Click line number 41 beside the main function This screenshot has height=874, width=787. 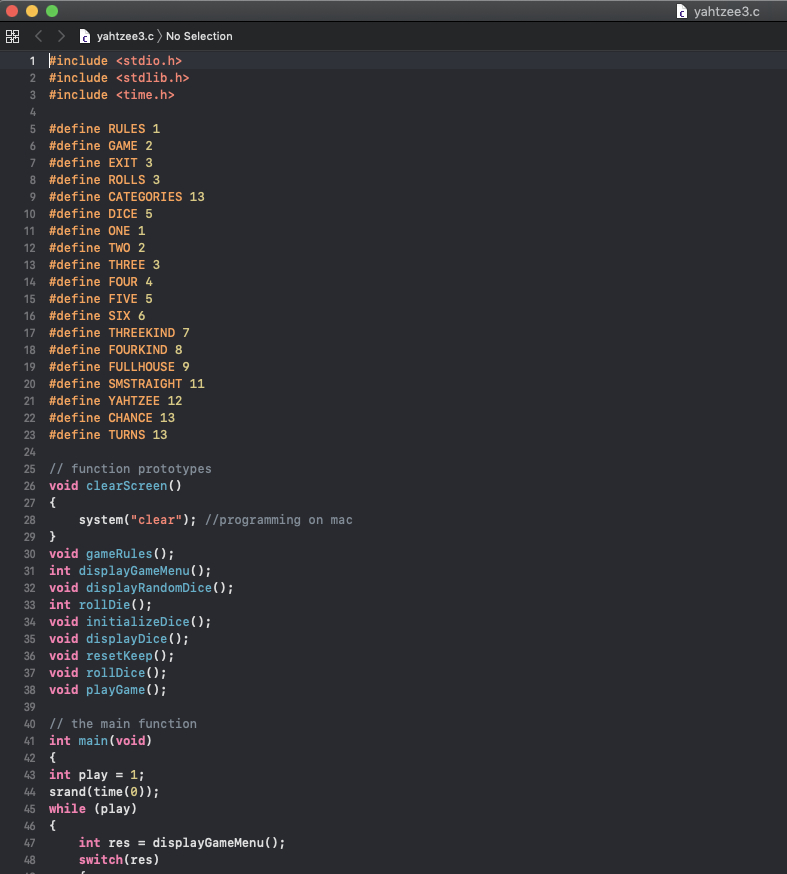tap(29, 740)
